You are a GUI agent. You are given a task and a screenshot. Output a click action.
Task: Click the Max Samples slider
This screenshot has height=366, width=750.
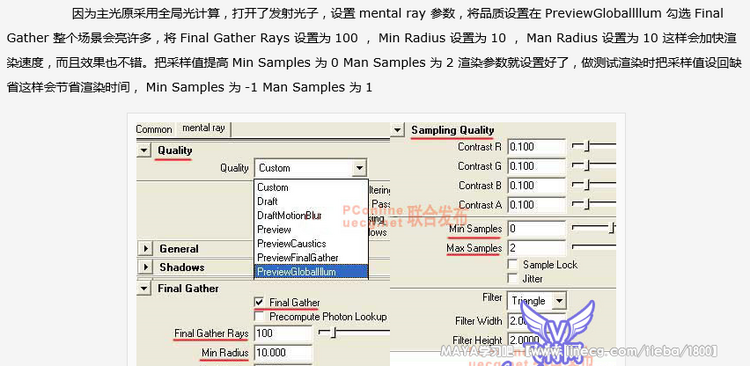click(x=594, y=247)
